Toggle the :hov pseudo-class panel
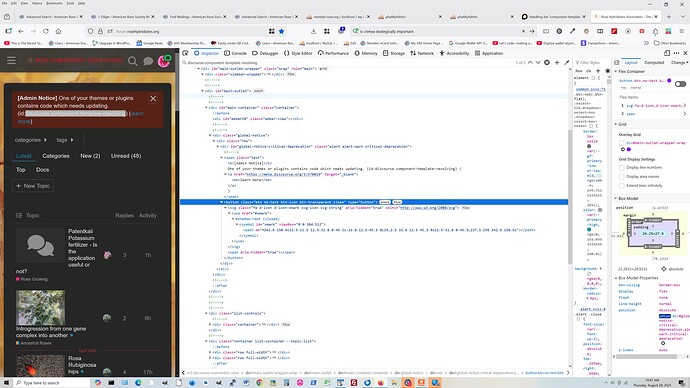The width and height of the screenshot is (690, 388). tap(579, 71)
